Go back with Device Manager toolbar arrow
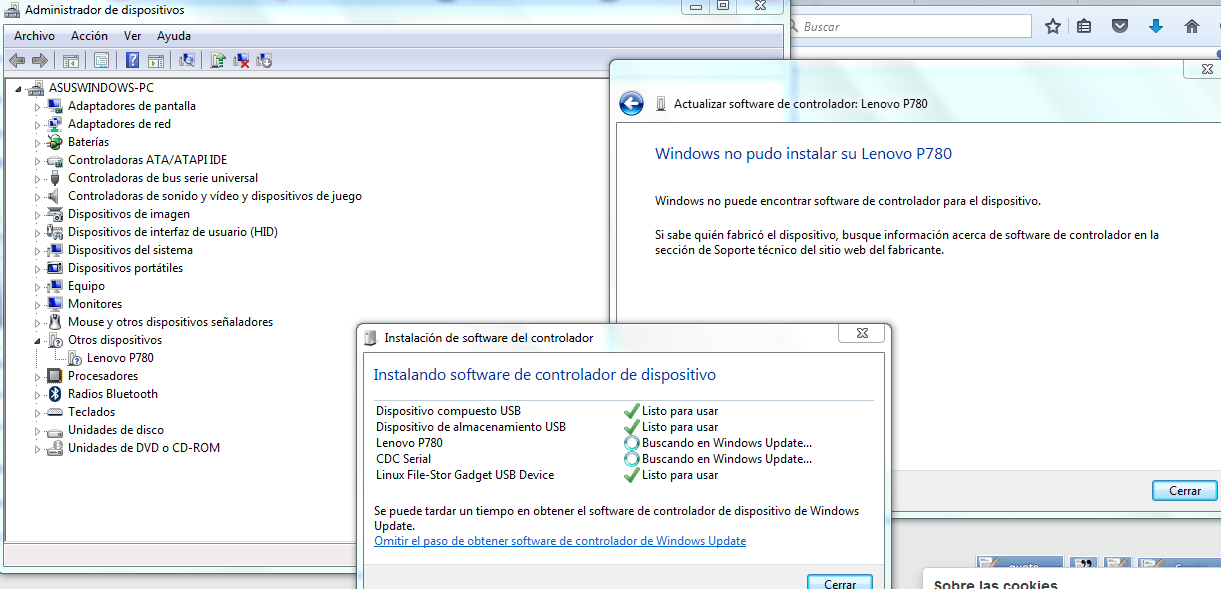Image resolution: width=1221 pixels, height=589 pixels. coord(17,60)
